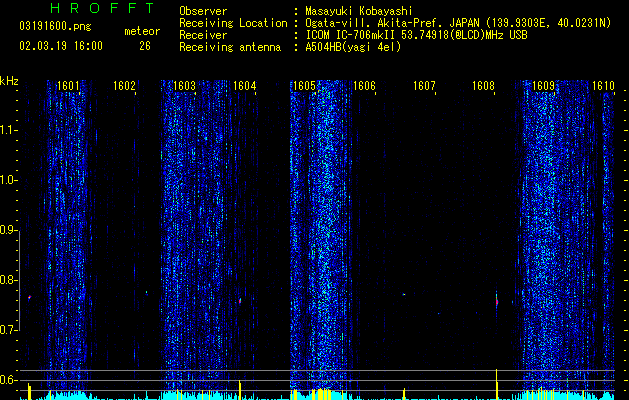Screen dimensions: 629x400
Task: Click the 1610 time marker
Action: pyautogui.click(x=603, y=86)
